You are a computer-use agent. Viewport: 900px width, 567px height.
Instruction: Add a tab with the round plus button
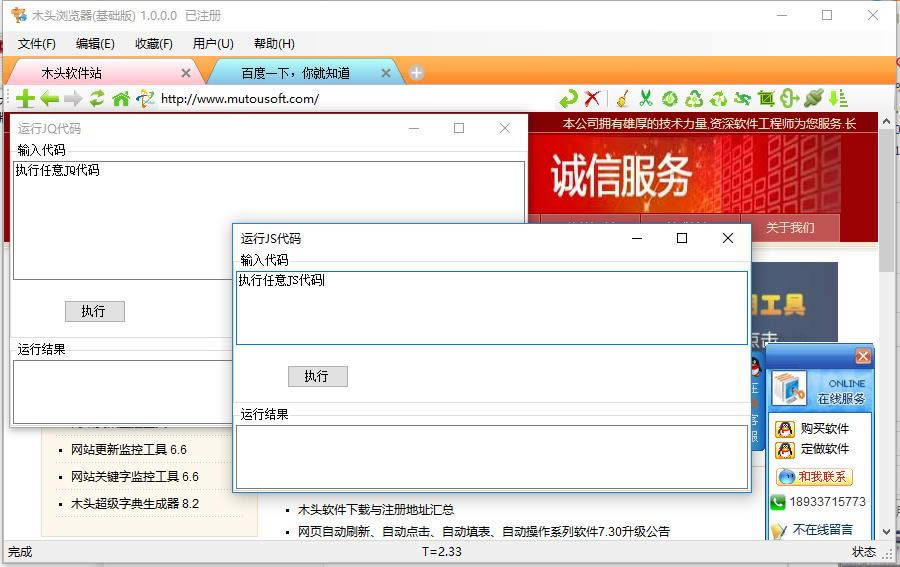(x=417, y=73)
